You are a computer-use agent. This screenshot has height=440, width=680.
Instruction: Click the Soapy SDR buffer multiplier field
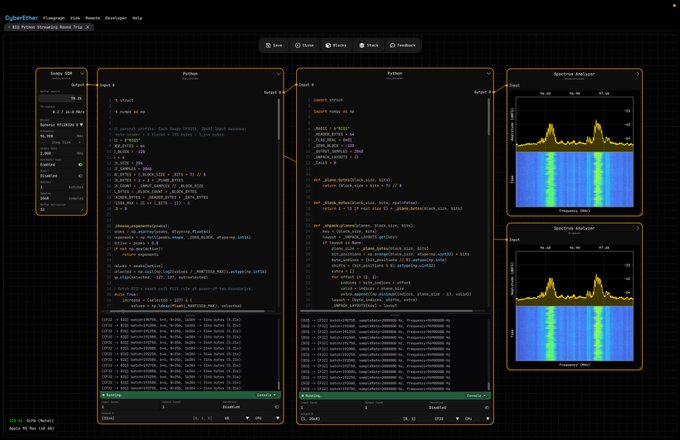(x=61, y=209)
